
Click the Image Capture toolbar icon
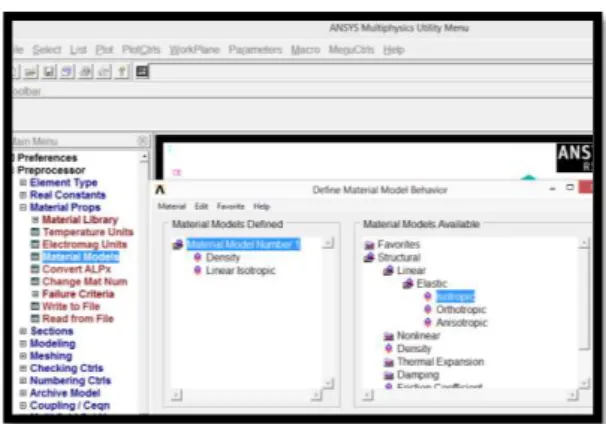click(85, 72)
